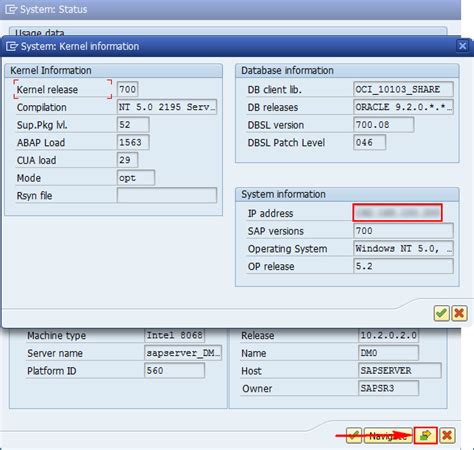
Task: Click SAP versions field value 700
Action: [x=403, y=231]
